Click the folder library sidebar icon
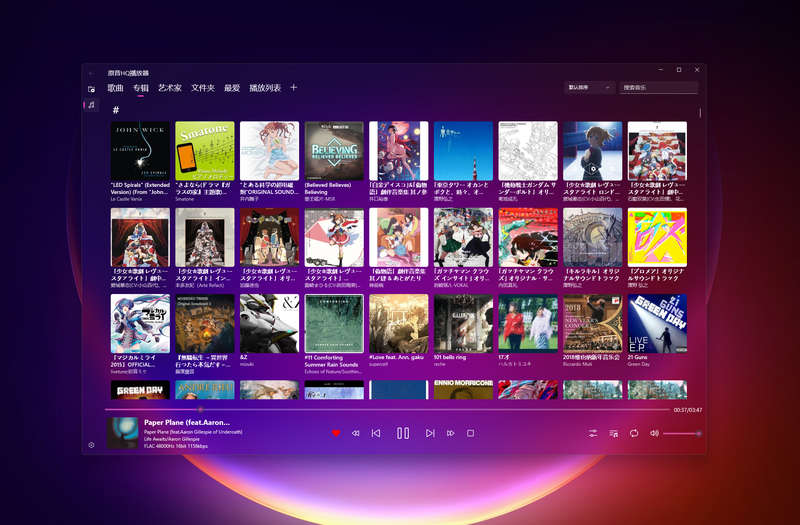Viewport: 800px width, 525px height. click(91, 89)
